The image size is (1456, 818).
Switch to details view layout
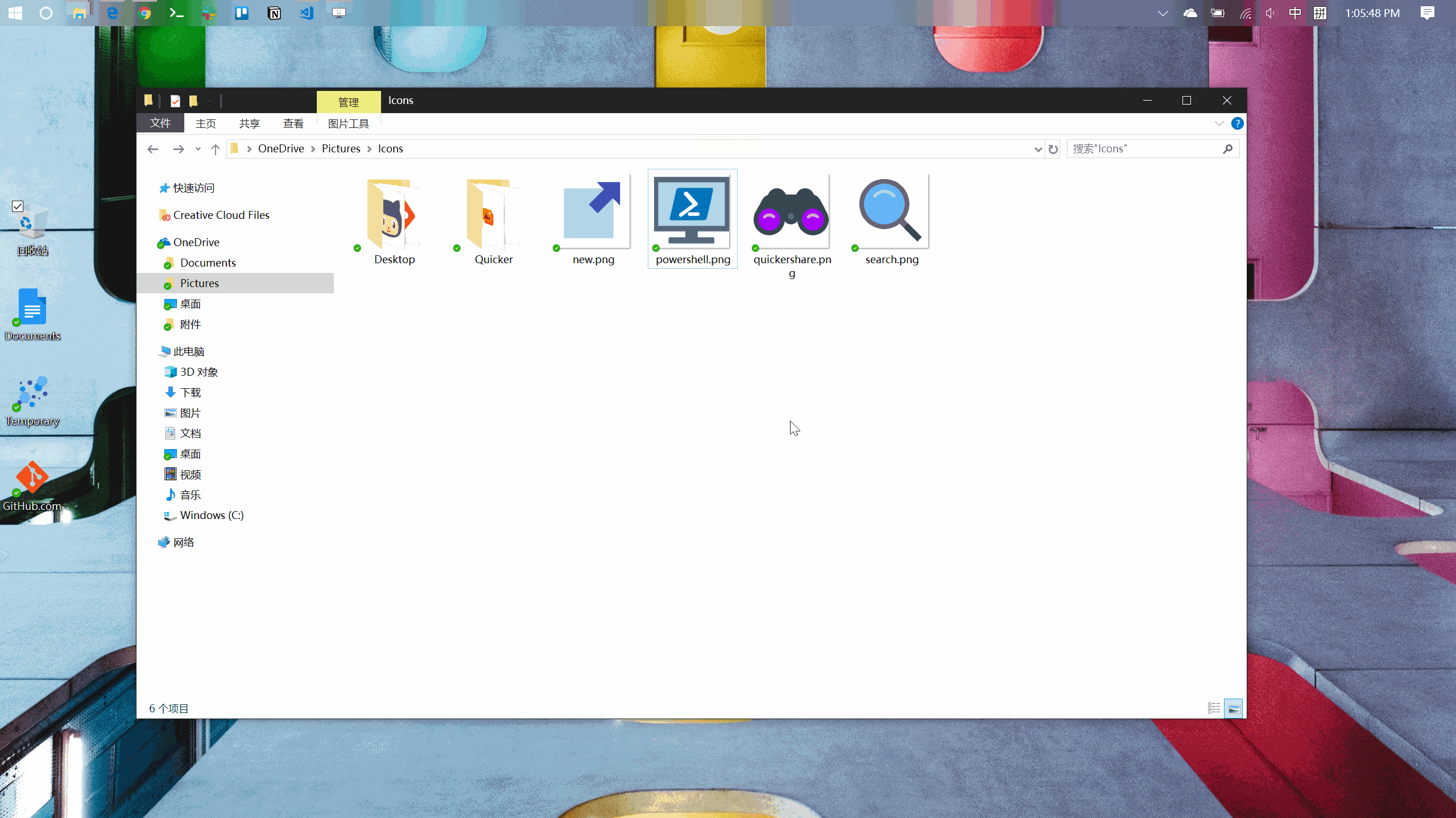tap(1214, 708)
